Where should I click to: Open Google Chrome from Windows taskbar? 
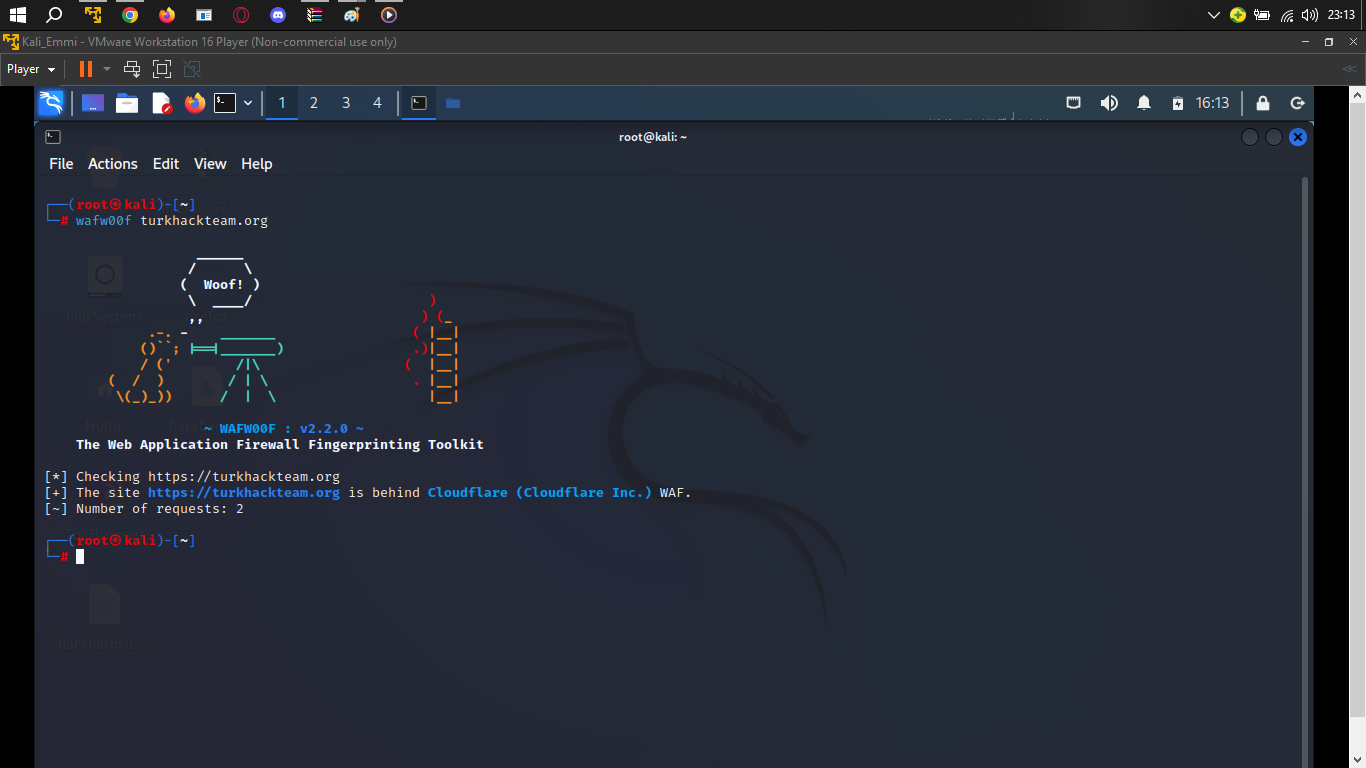pos(130,15)
